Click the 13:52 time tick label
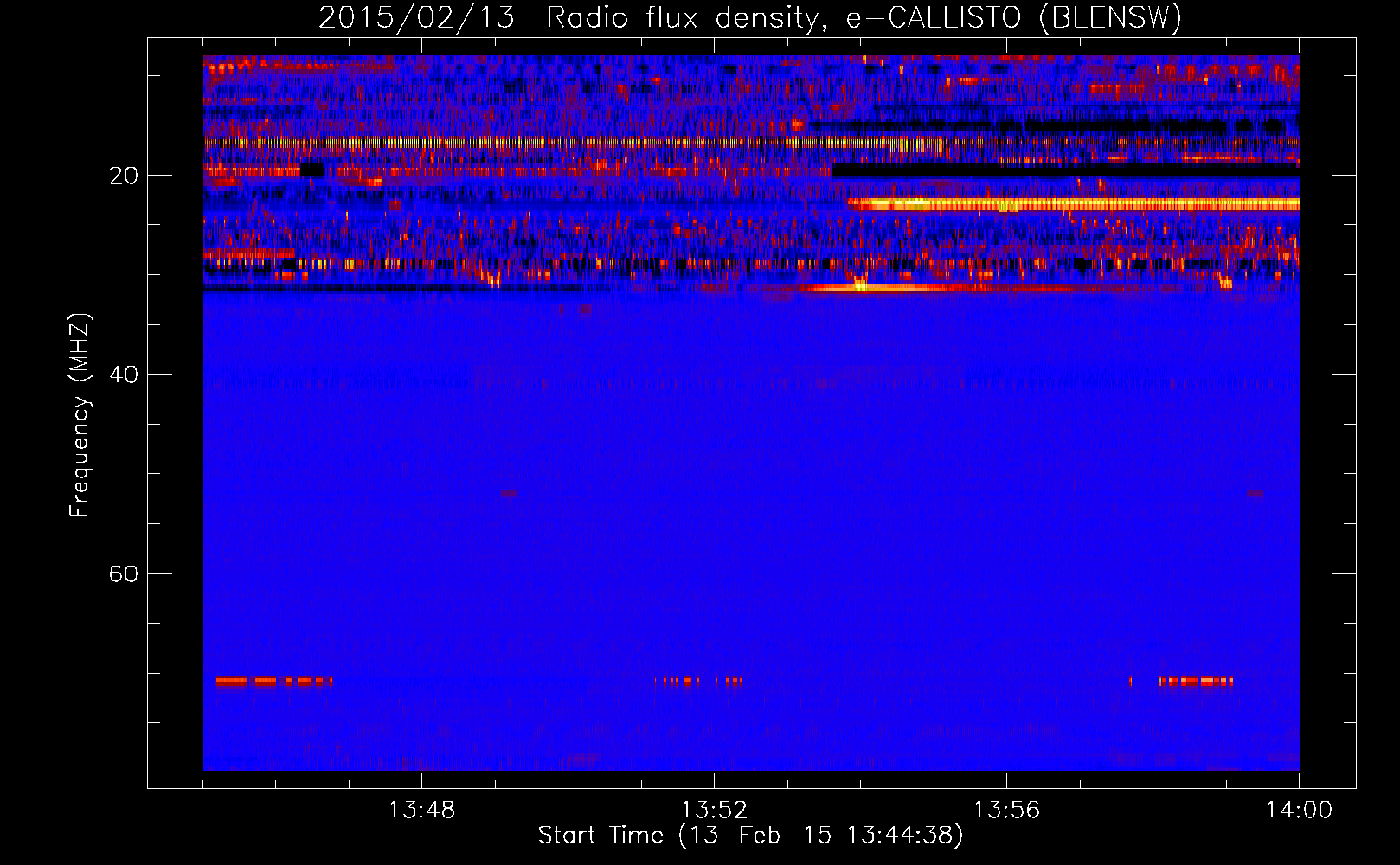Image resolution: width=1400 pixels, height=865 pixels. pyautogui.click(x=714, y=811)
